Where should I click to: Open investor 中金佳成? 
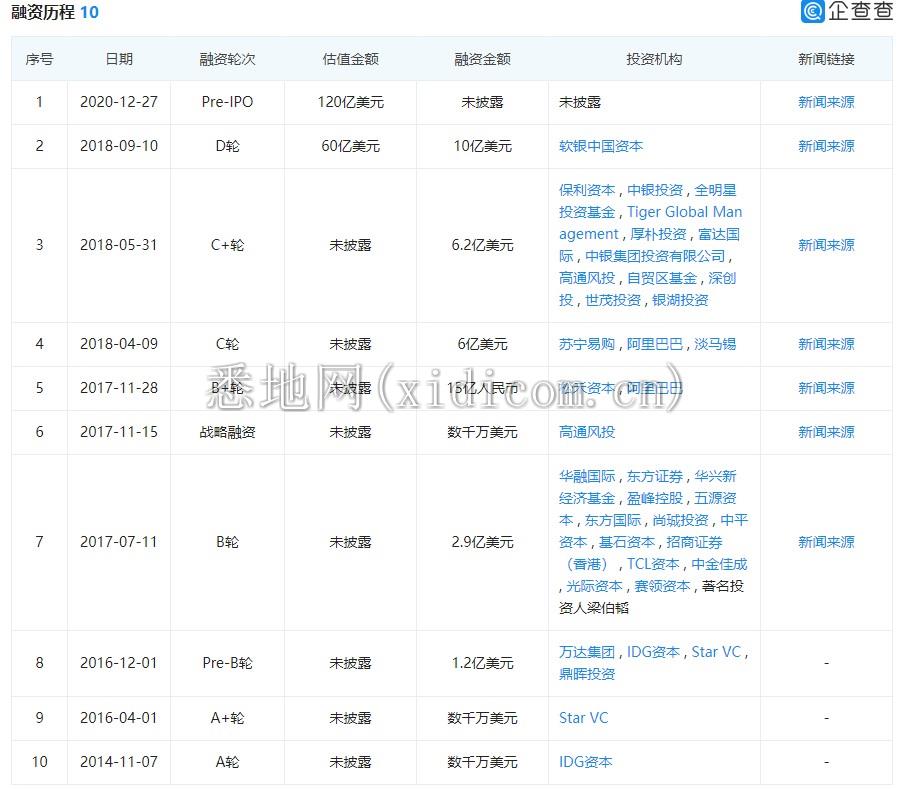pos(719,564)
